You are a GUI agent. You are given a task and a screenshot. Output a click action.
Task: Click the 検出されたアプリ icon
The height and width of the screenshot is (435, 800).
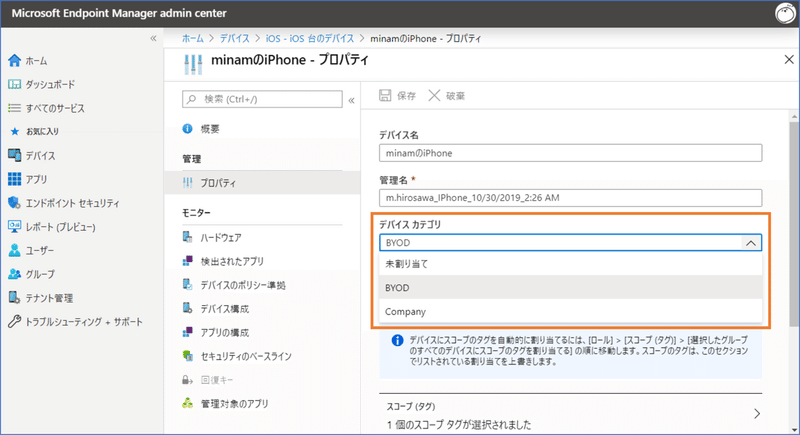[188, 261]
